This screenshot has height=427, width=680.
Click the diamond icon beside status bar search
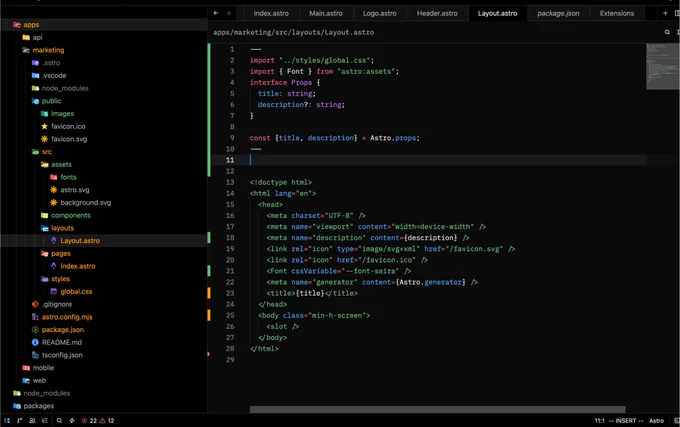click(72, 420)
